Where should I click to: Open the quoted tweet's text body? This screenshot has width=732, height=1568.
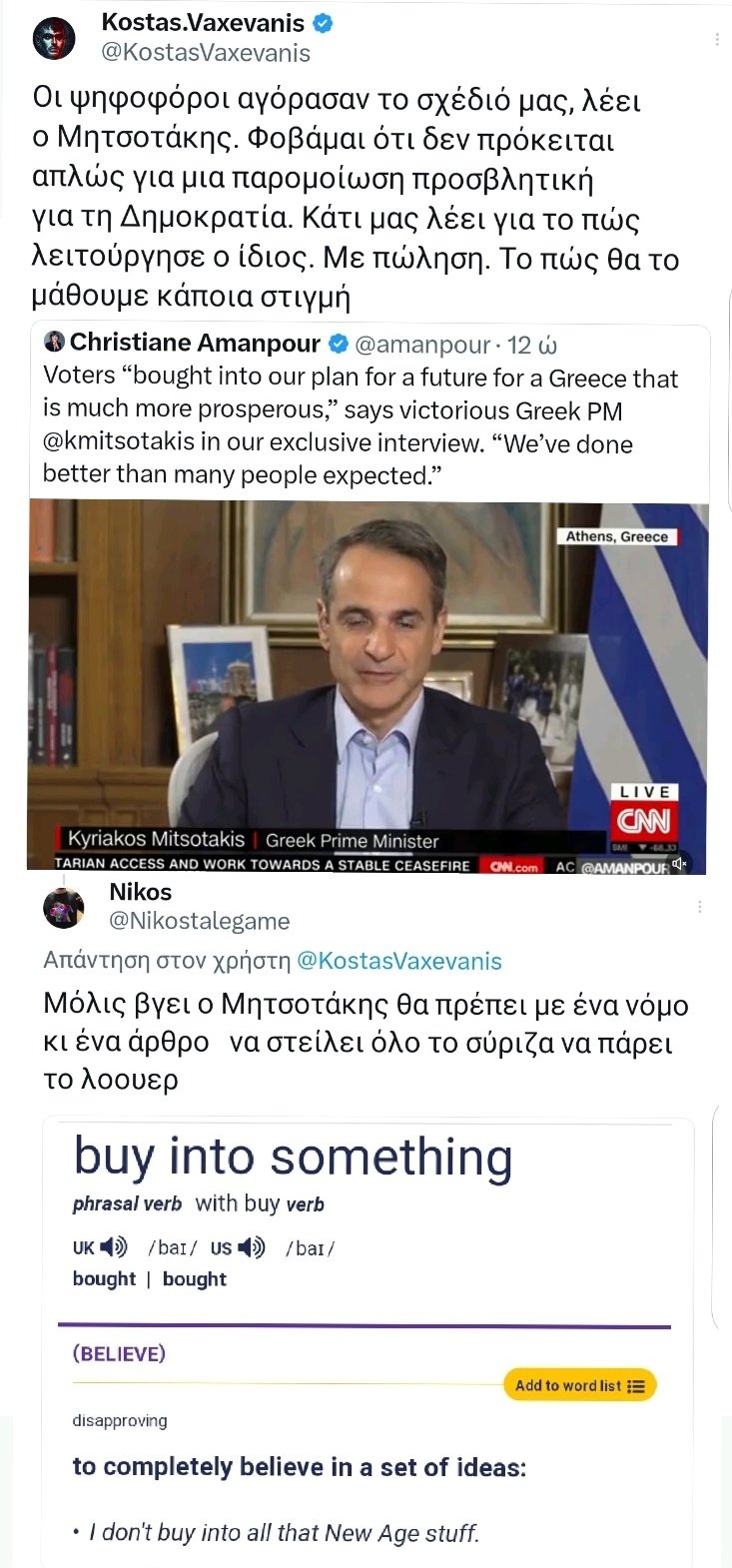pos(361,426)
